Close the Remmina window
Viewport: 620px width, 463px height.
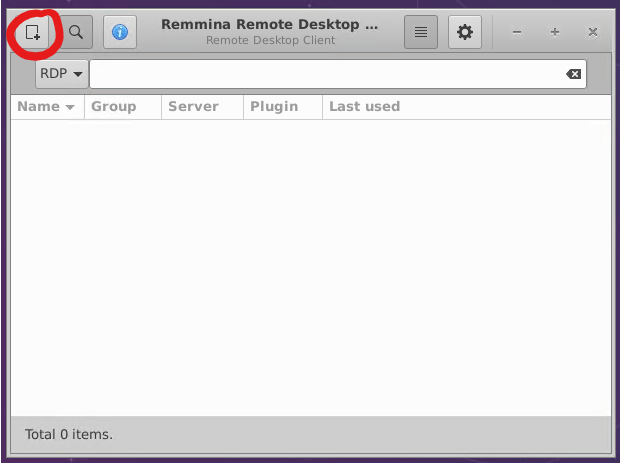pos(593,32)
